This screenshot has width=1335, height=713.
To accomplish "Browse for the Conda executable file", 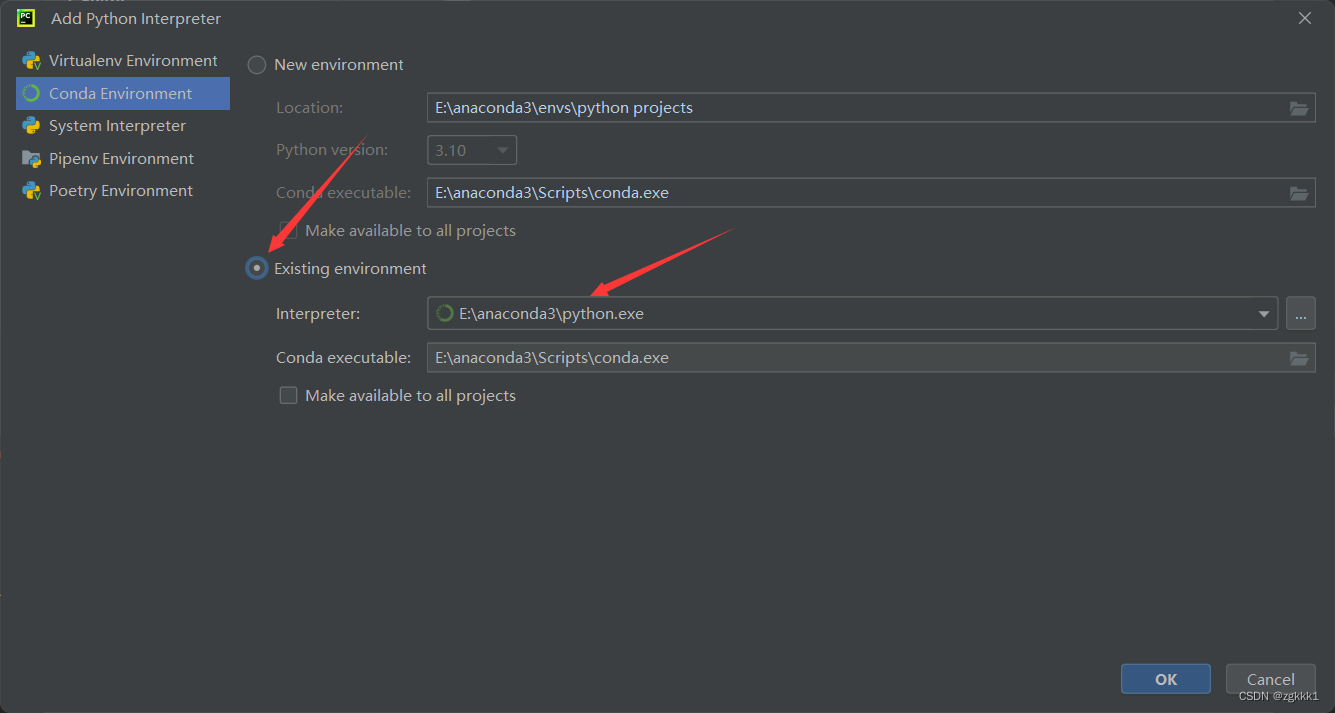I will (x=1299, y=357).
